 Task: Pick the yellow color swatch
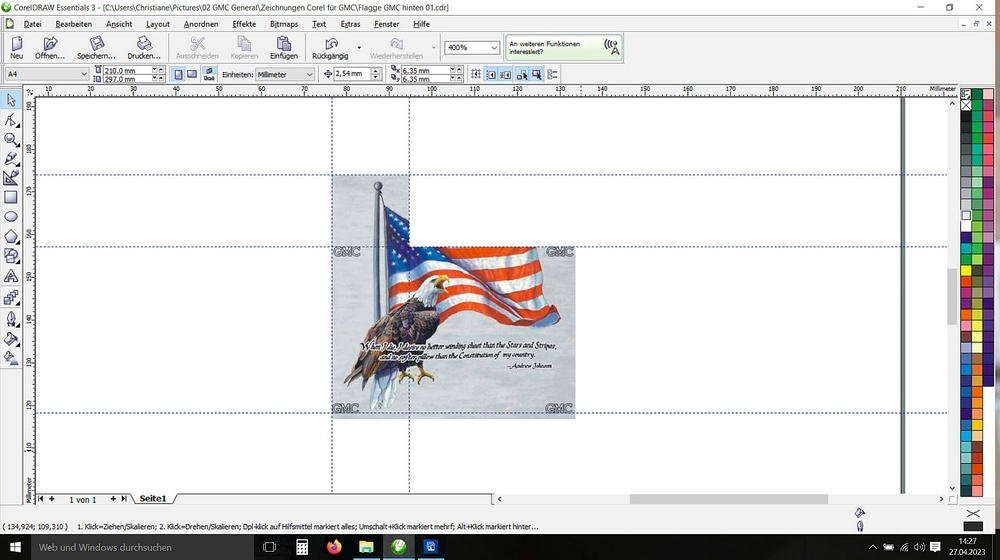click(966, 270)
